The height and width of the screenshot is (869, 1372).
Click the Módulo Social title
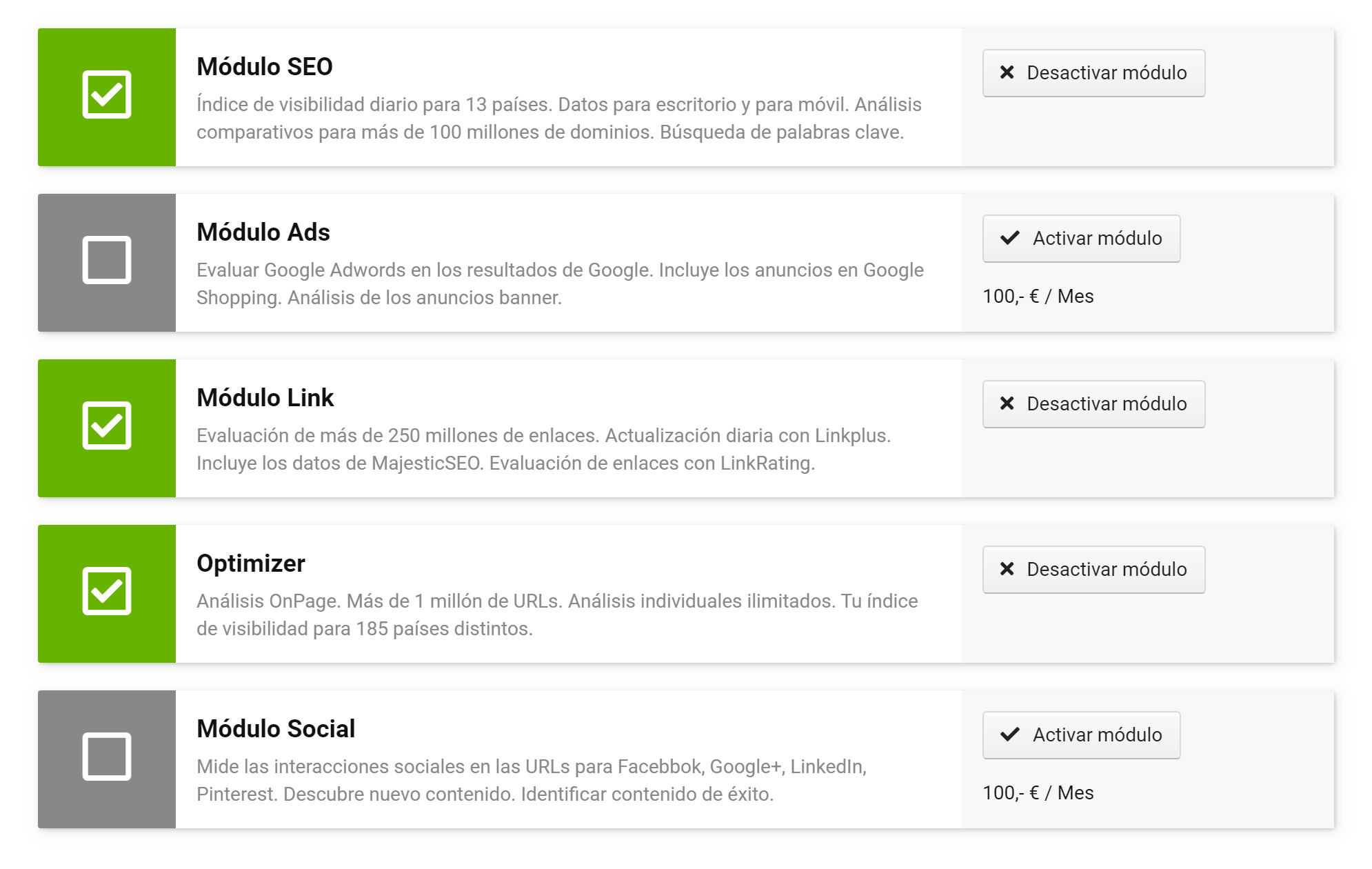tap(276, 729)
